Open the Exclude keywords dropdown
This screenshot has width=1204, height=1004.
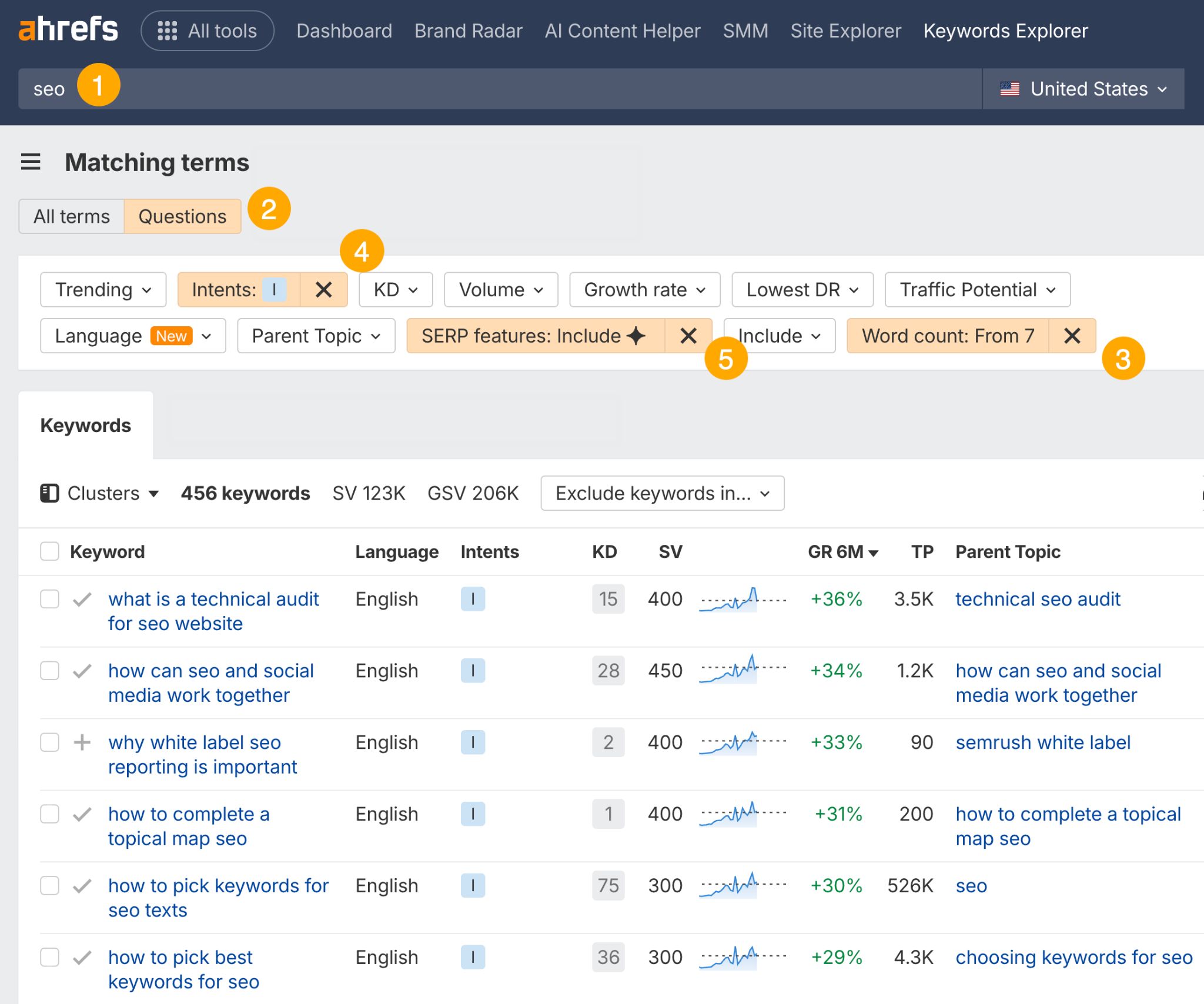click(662, 493)
